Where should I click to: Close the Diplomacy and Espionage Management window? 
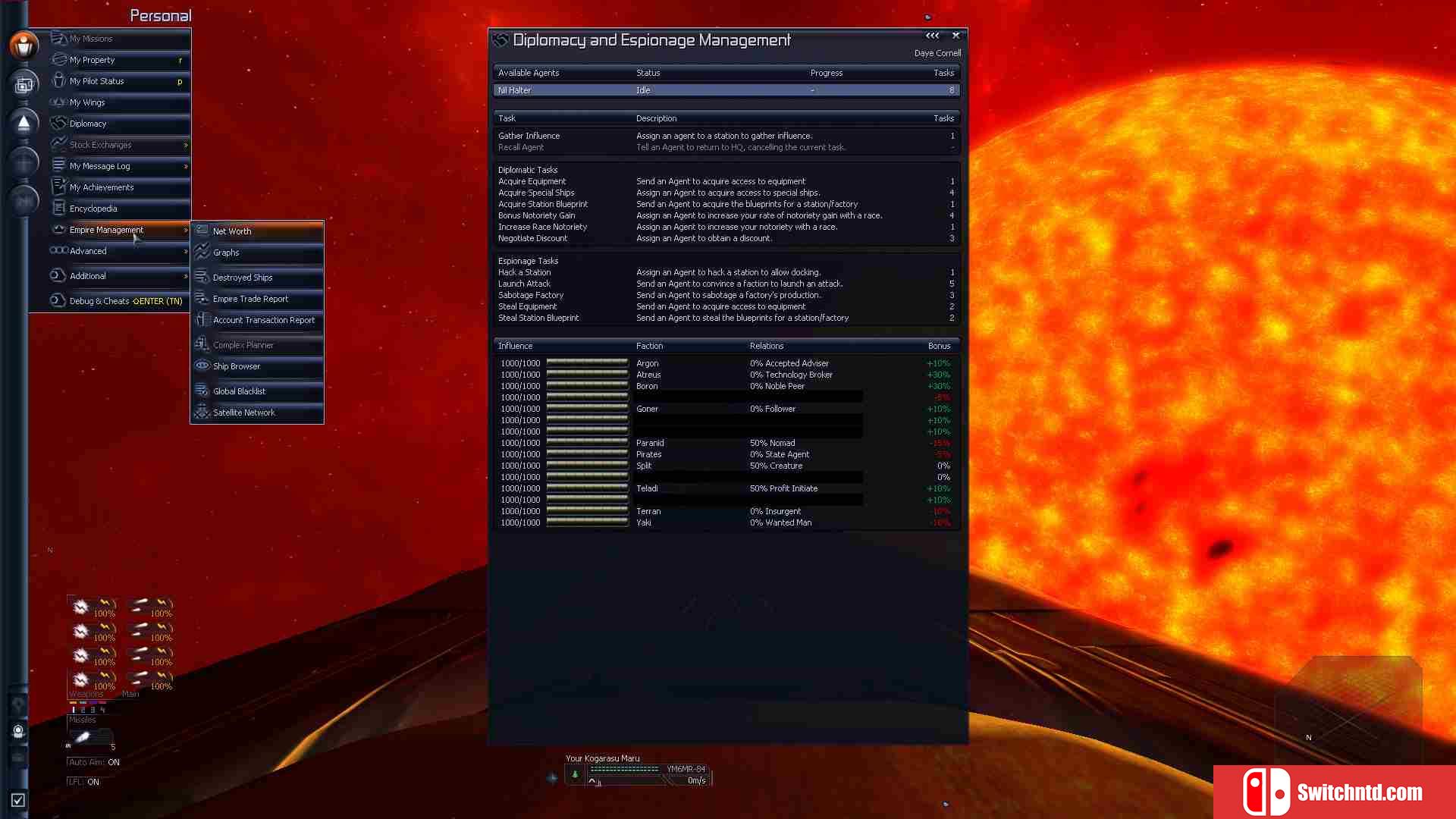pyautogui.click(x=956, y=36)
